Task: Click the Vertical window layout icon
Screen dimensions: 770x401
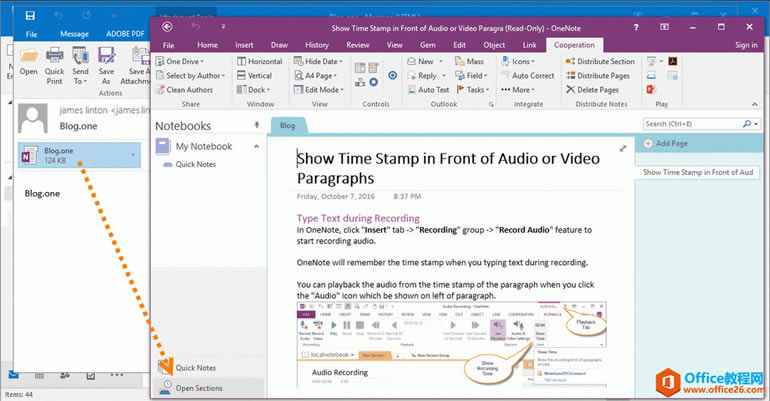Action: (x=242, y=76)
